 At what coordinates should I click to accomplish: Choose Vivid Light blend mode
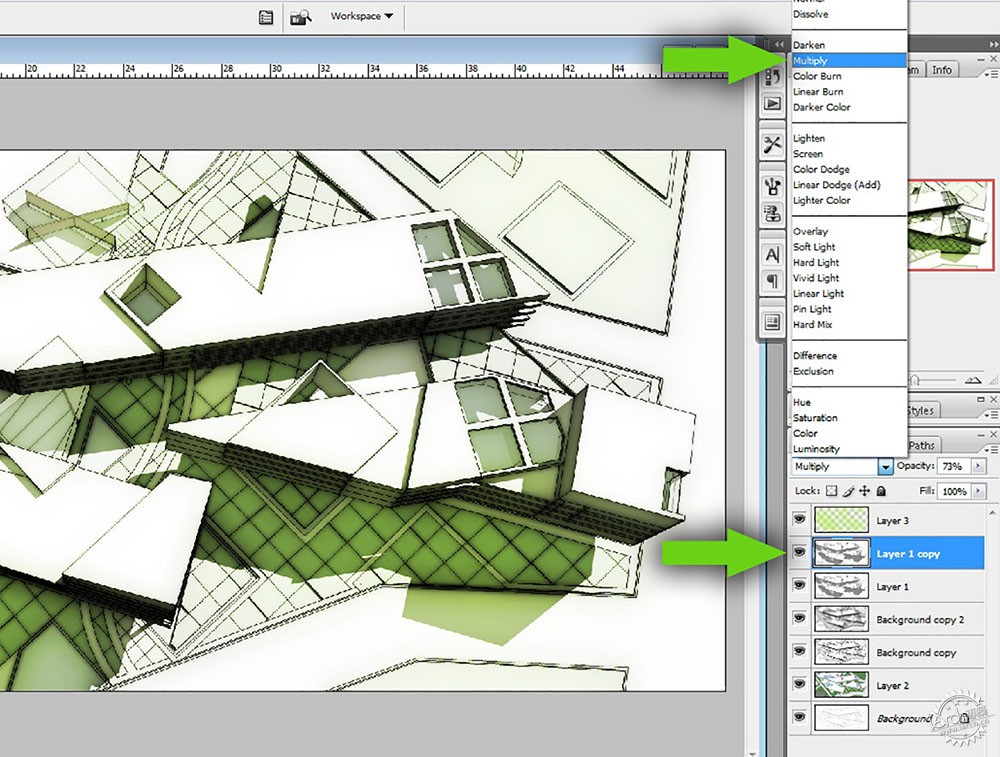click(848, 278)
